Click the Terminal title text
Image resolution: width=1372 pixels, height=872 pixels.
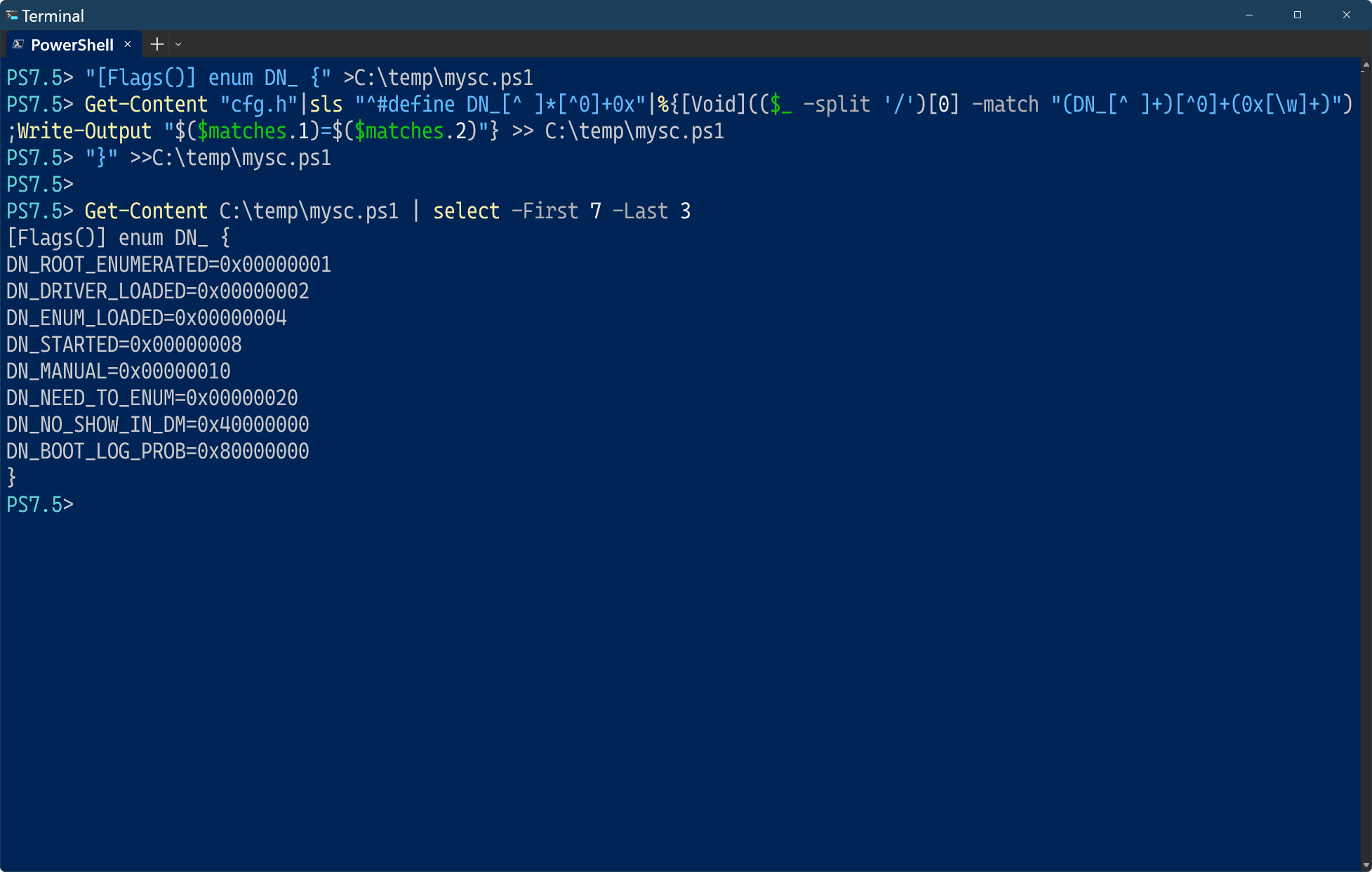[53, 15]
